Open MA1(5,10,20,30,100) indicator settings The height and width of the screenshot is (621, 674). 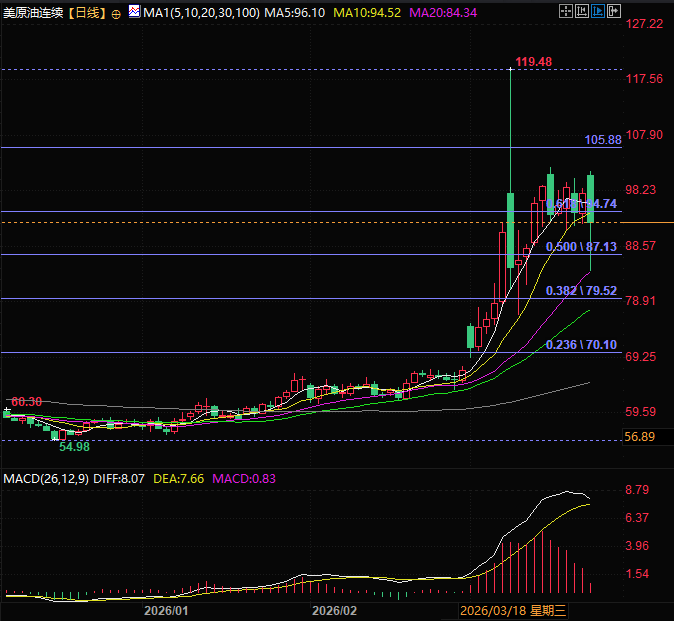[202, 13]
